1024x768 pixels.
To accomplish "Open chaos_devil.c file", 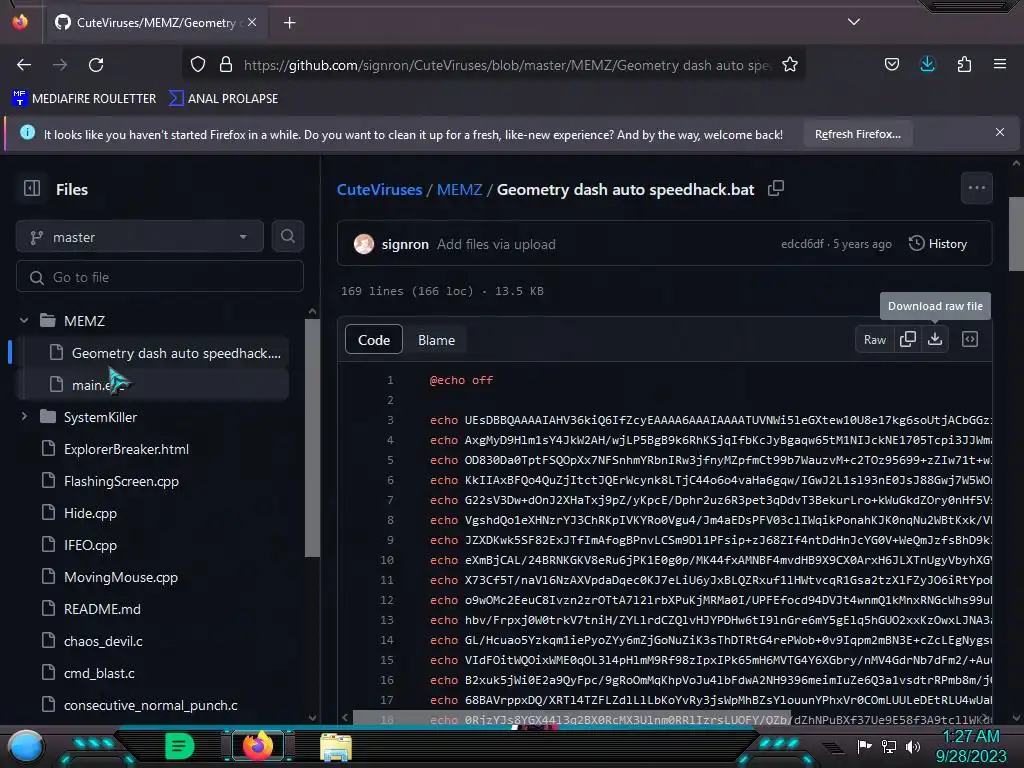I will pos(103,641).
